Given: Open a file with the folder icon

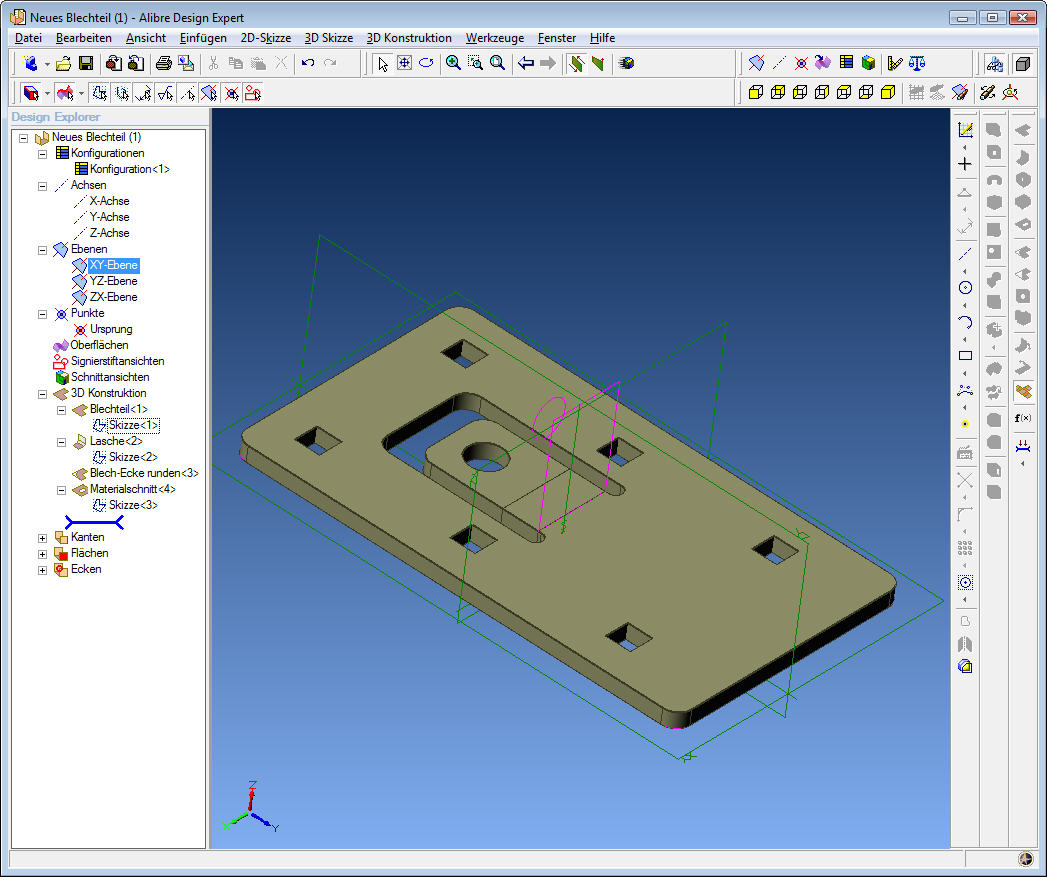Looking at the screenshot, I should [63, 63].
